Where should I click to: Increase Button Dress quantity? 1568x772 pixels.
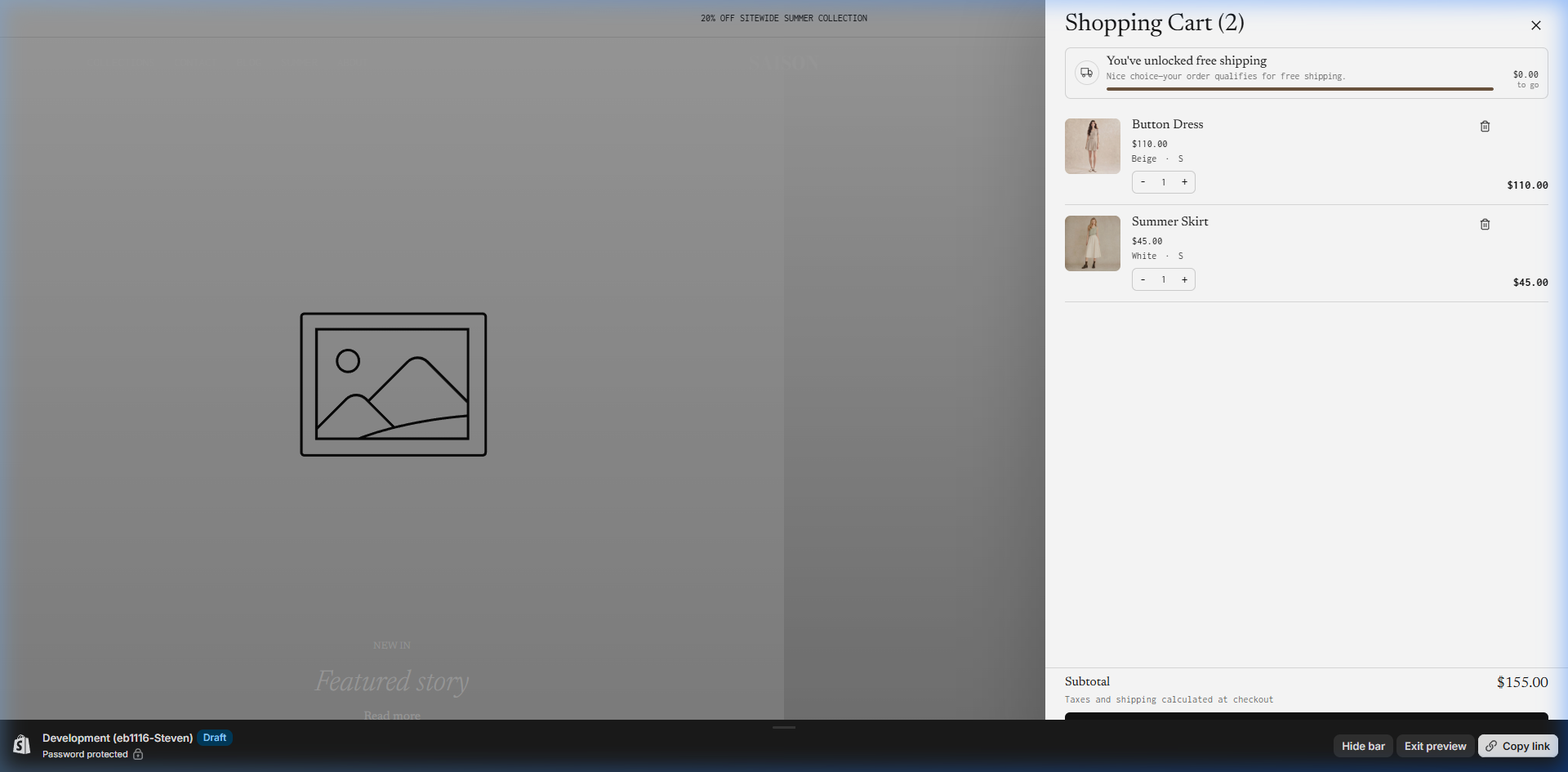click(1184, 182)
